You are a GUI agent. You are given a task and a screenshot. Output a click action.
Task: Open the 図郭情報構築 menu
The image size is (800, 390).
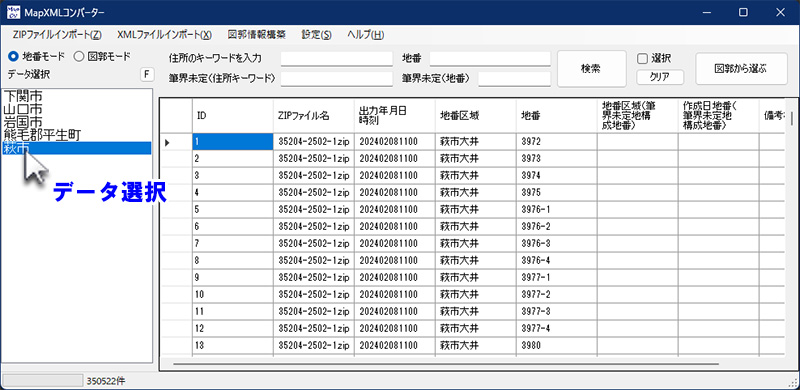click(257, 35)
